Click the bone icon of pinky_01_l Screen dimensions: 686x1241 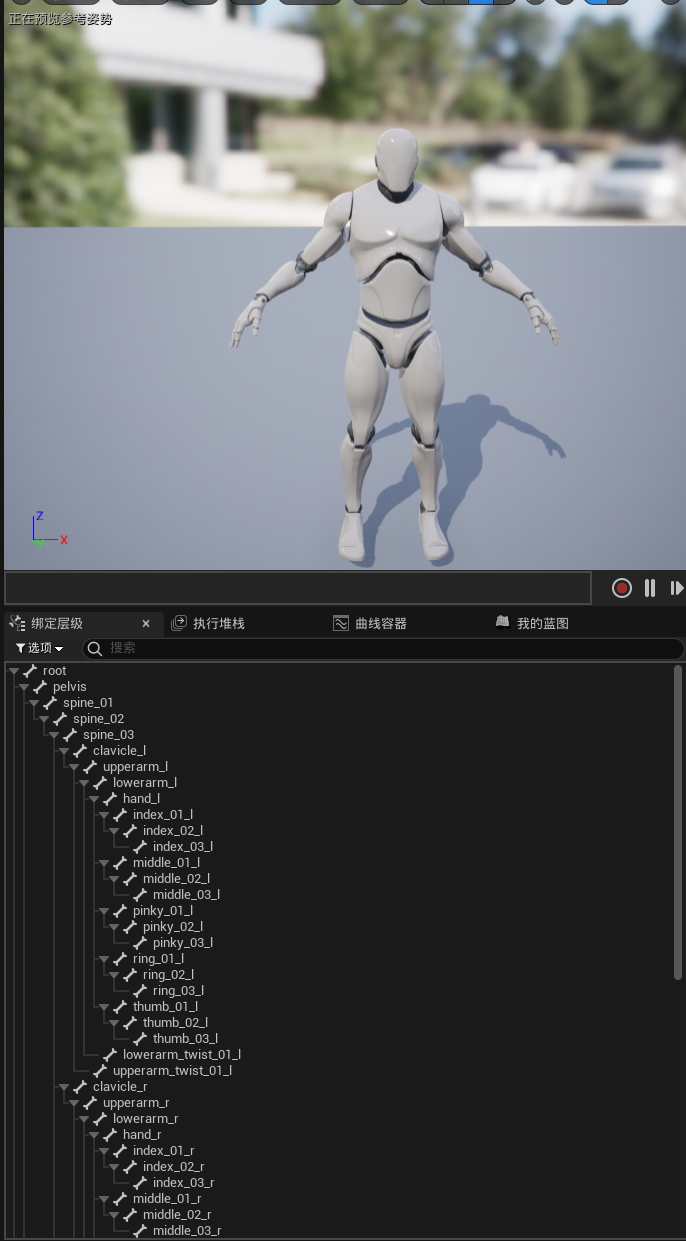(x=120, y=911)
